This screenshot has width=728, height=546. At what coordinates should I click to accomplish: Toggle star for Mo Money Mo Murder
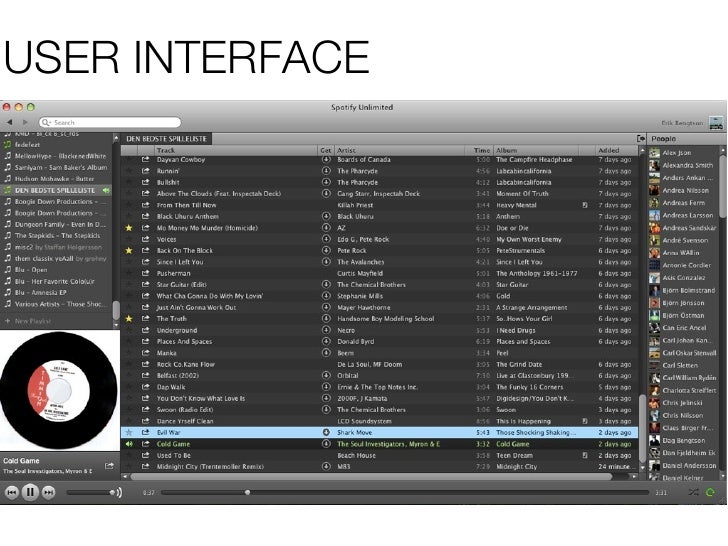pos(129,228)
